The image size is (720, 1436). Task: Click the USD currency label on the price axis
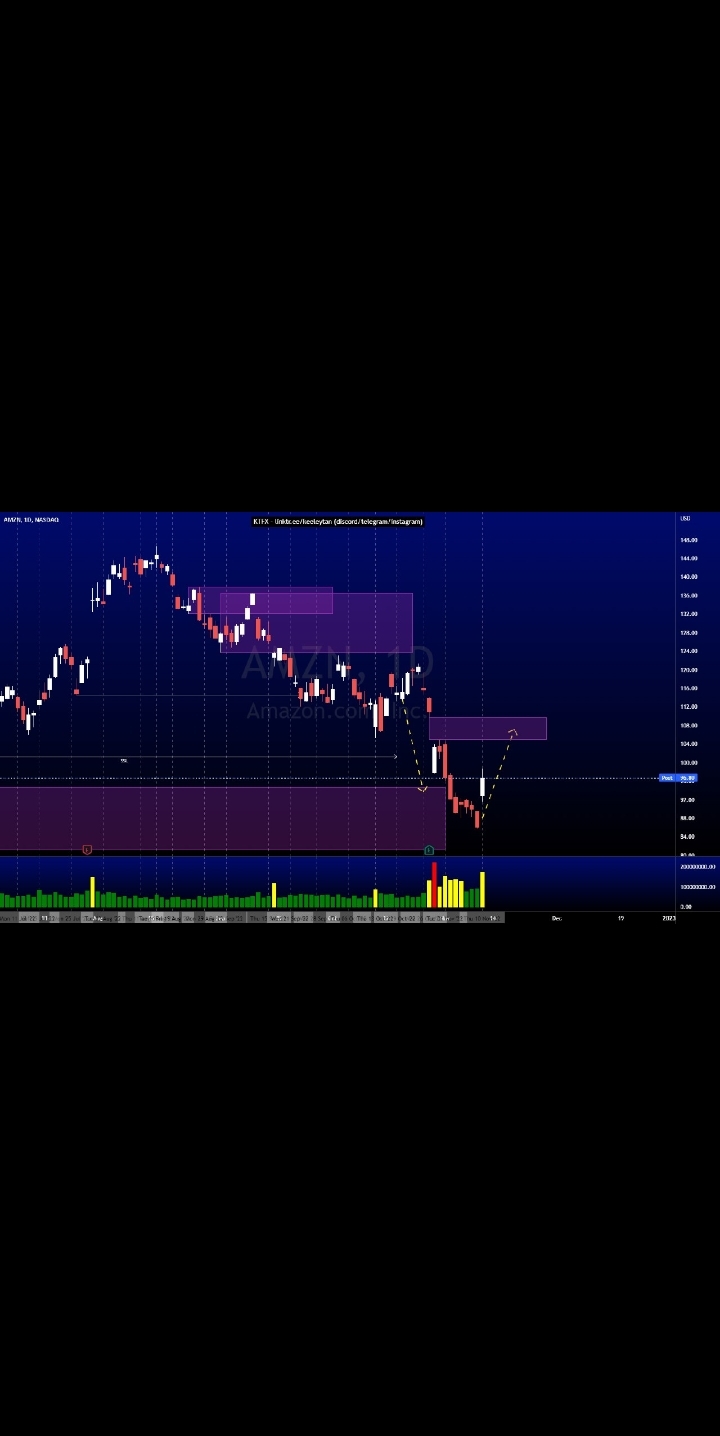(x=685, y=519)
